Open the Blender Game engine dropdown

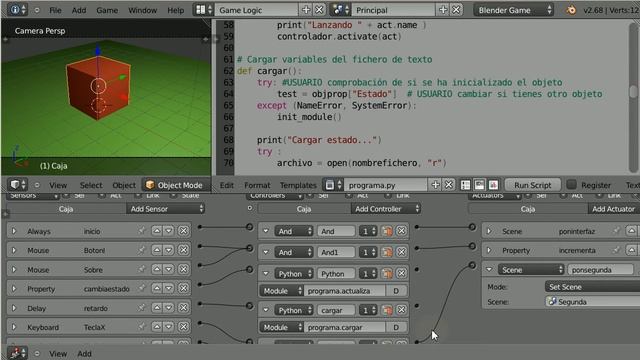[513, 10]
